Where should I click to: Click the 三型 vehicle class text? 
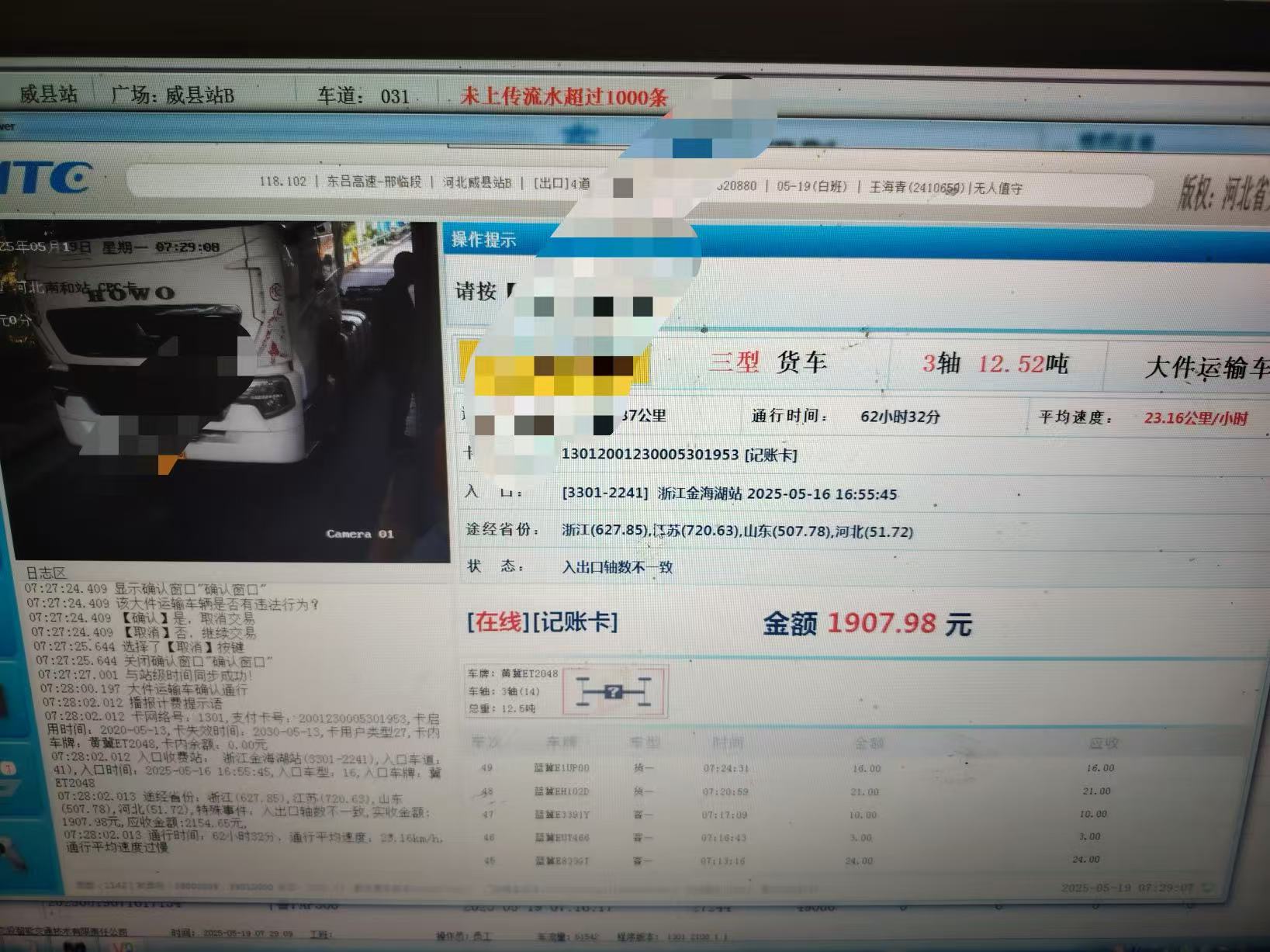[734, 361]
